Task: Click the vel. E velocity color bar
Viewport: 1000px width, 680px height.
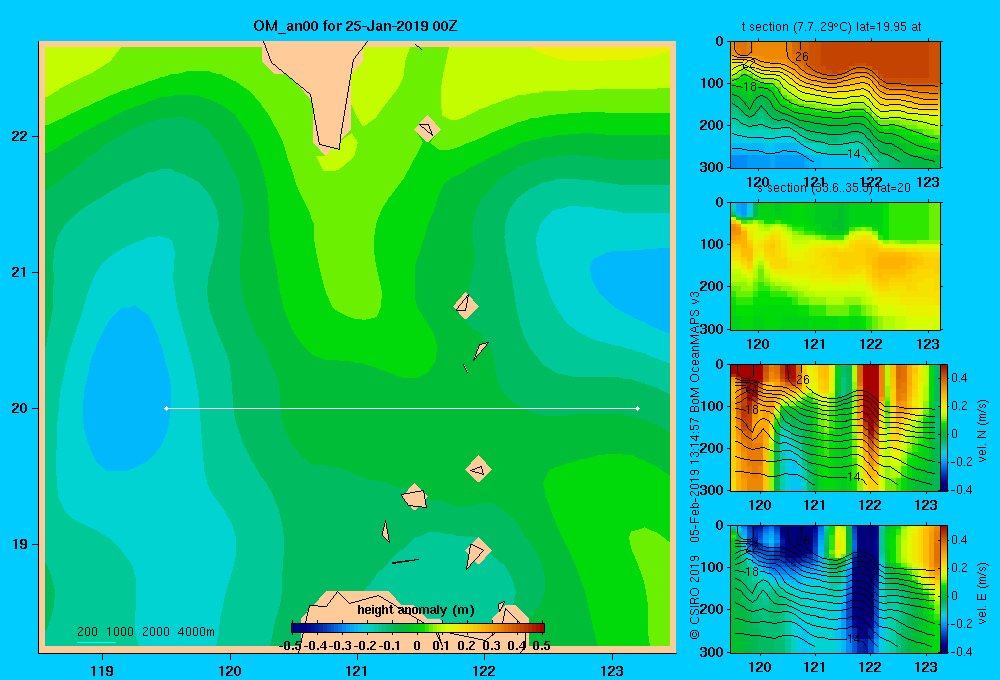Action: pyautogui.click(x=944, y=589)
